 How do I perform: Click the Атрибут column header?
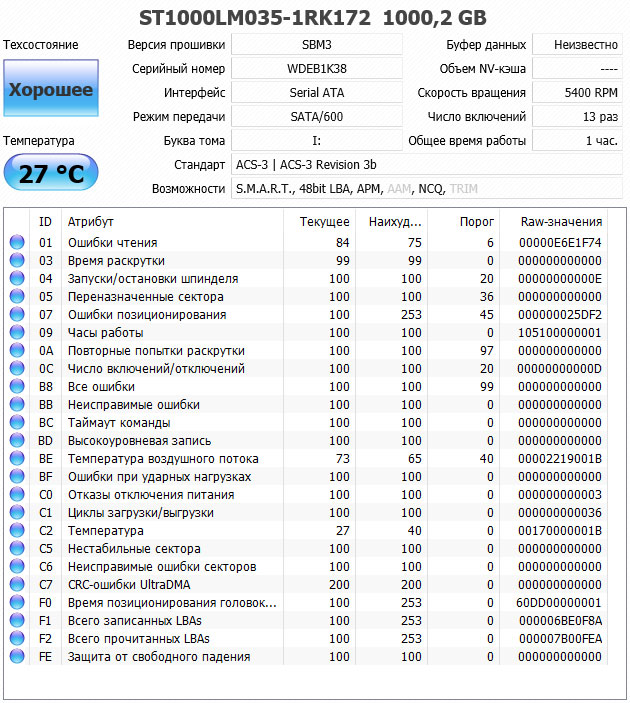coord(172,221)
